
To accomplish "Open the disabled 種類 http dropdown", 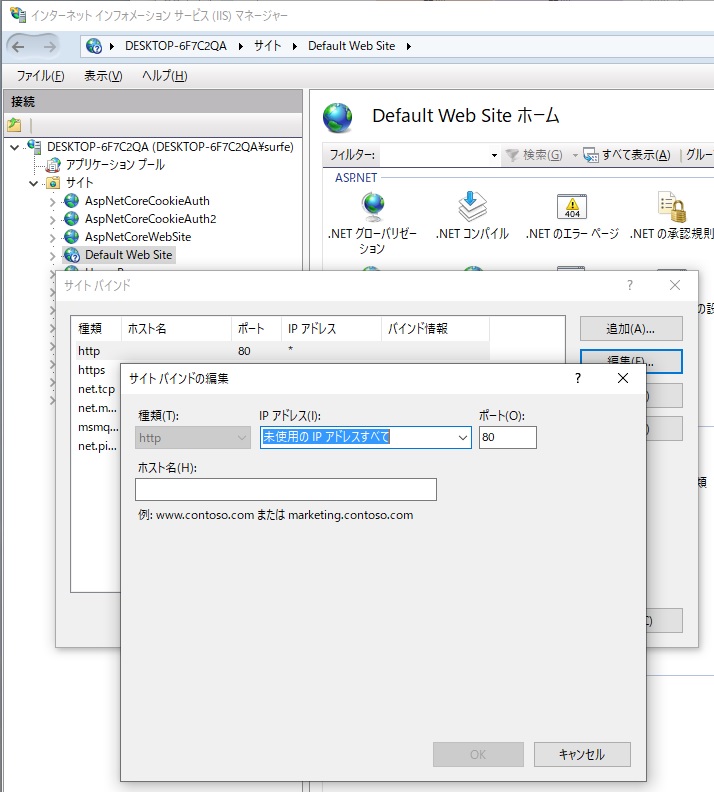I will (242, 437).
